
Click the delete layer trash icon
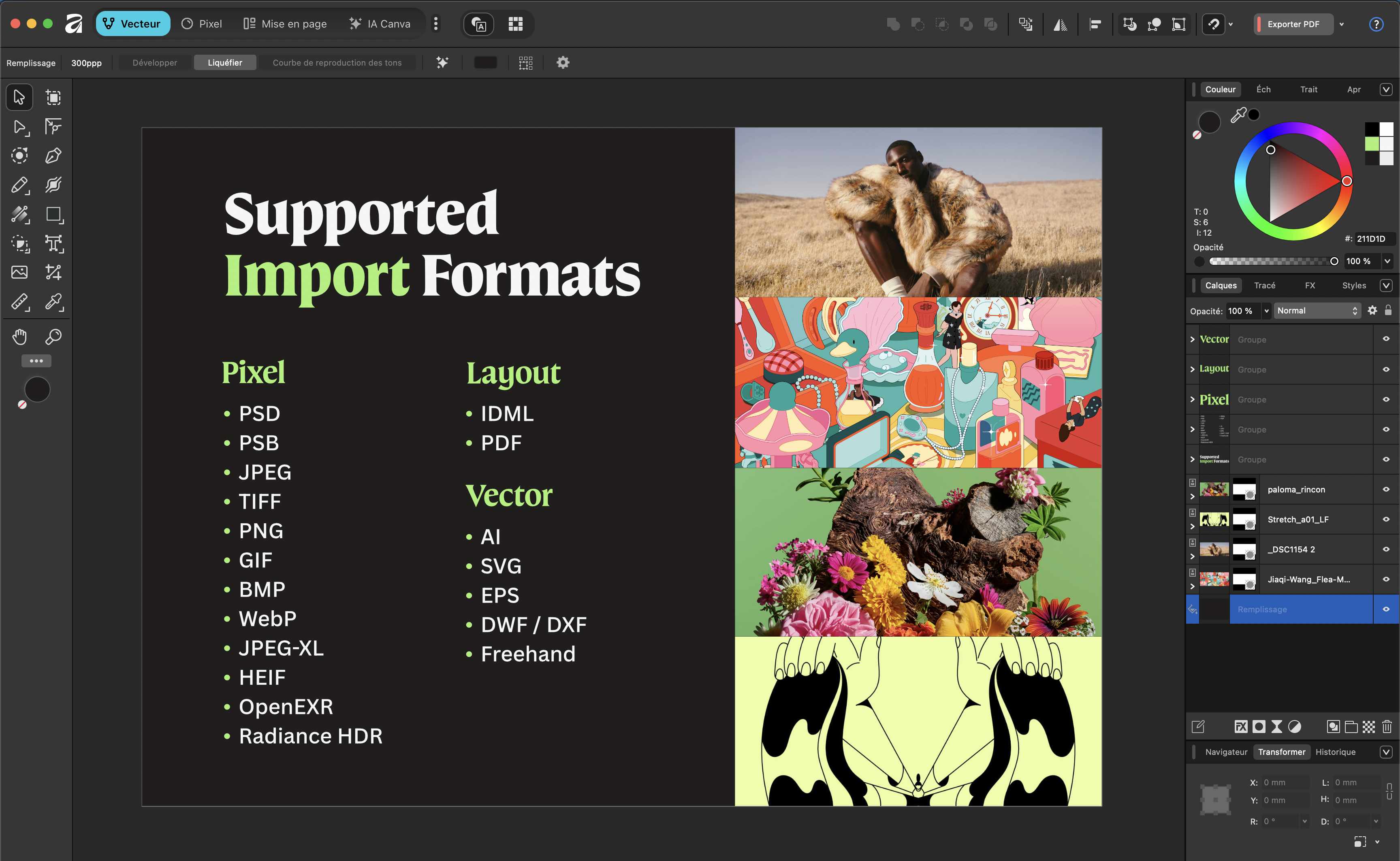(1387, 727)
